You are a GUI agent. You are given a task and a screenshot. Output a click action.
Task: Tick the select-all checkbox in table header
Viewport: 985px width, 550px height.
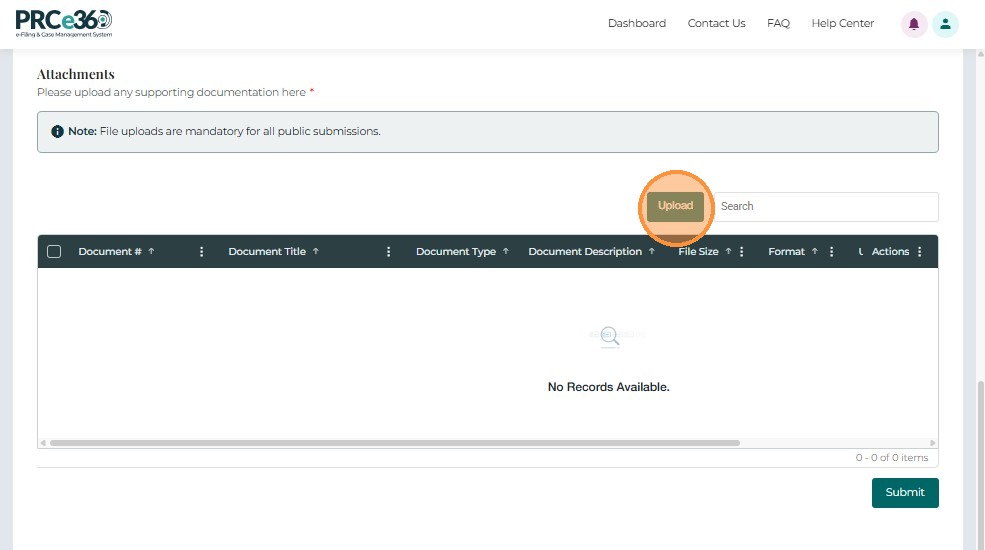pos(54,252)
